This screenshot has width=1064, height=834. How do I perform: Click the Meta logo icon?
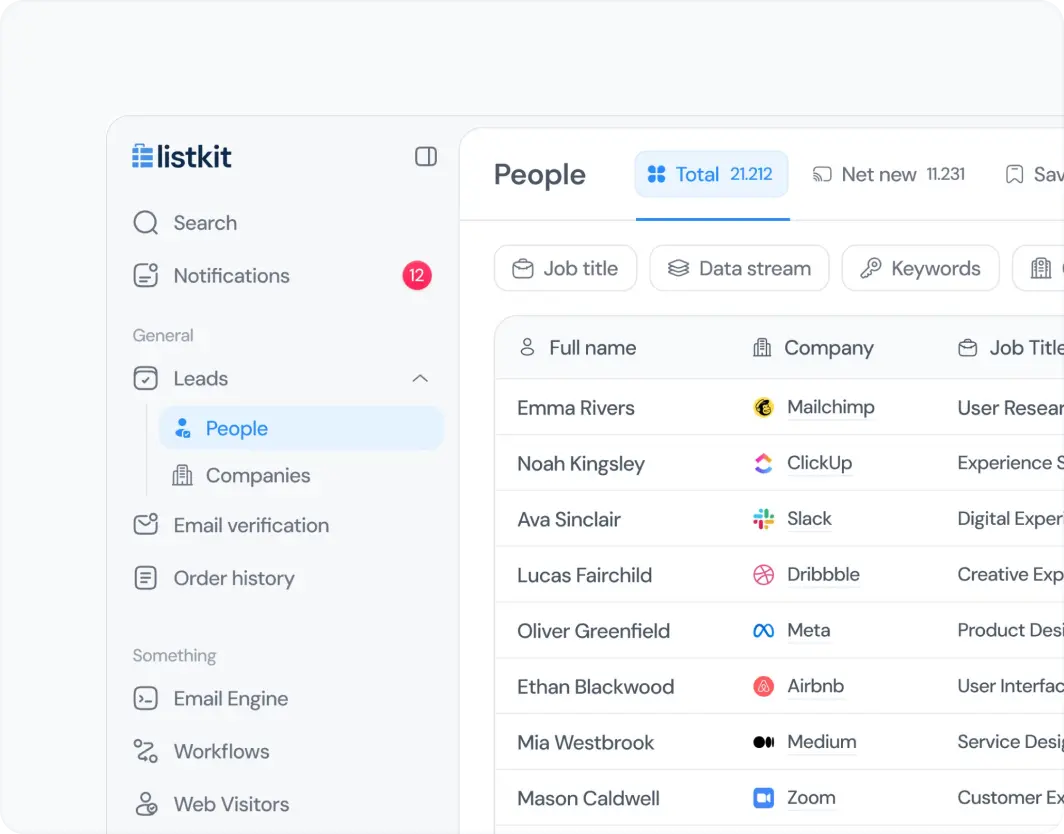click(763, 630)
